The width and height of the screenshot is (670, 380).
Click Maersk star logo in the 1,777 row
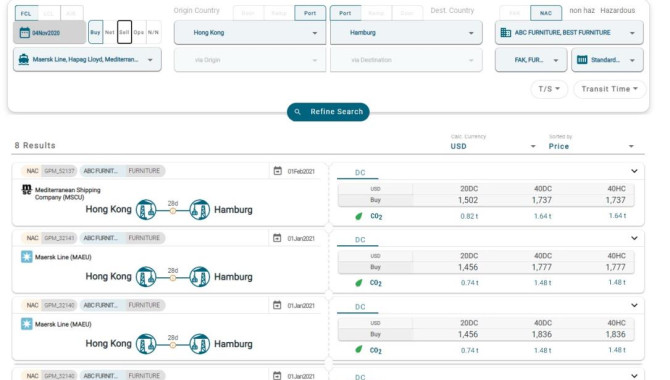point(26,257)
